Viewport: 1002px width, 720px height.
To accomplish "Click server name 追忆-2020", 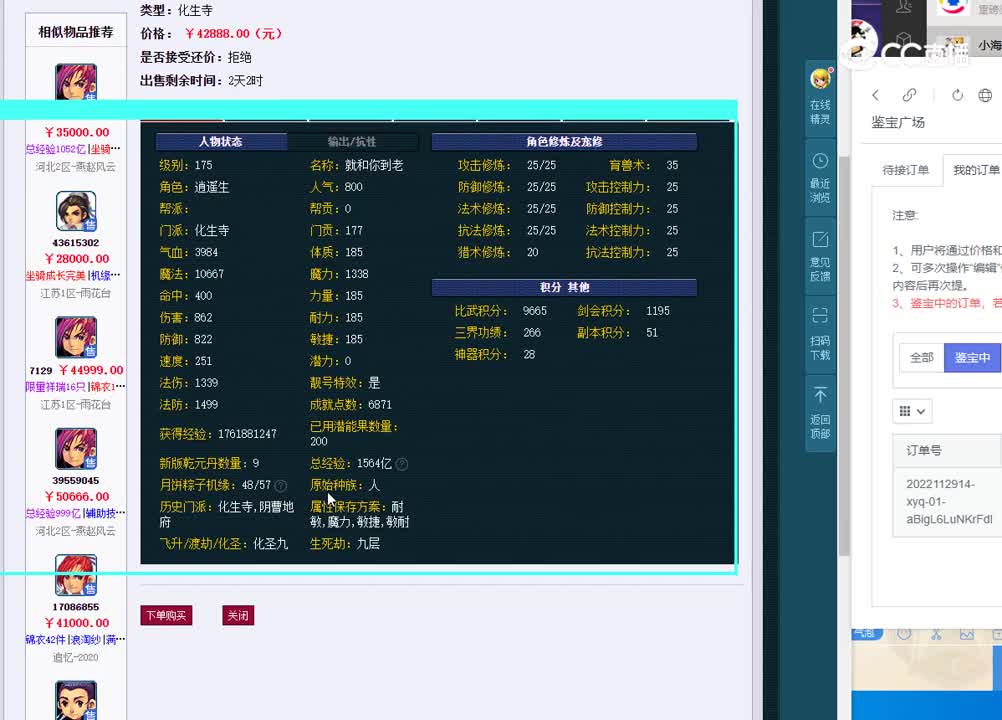I will [75, 658].
